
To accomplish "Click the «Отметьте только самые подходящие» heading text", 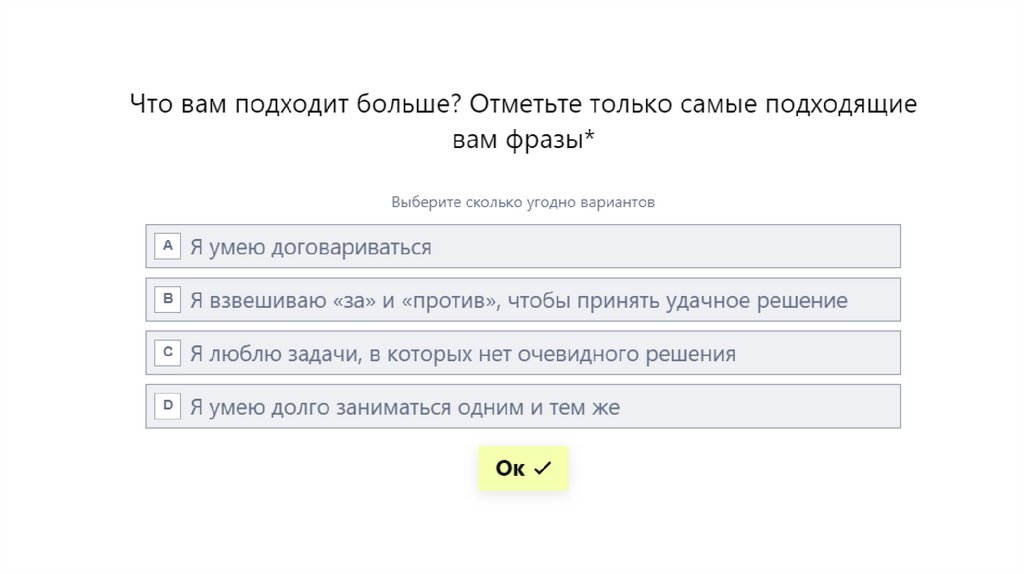I will pos(692,105).
